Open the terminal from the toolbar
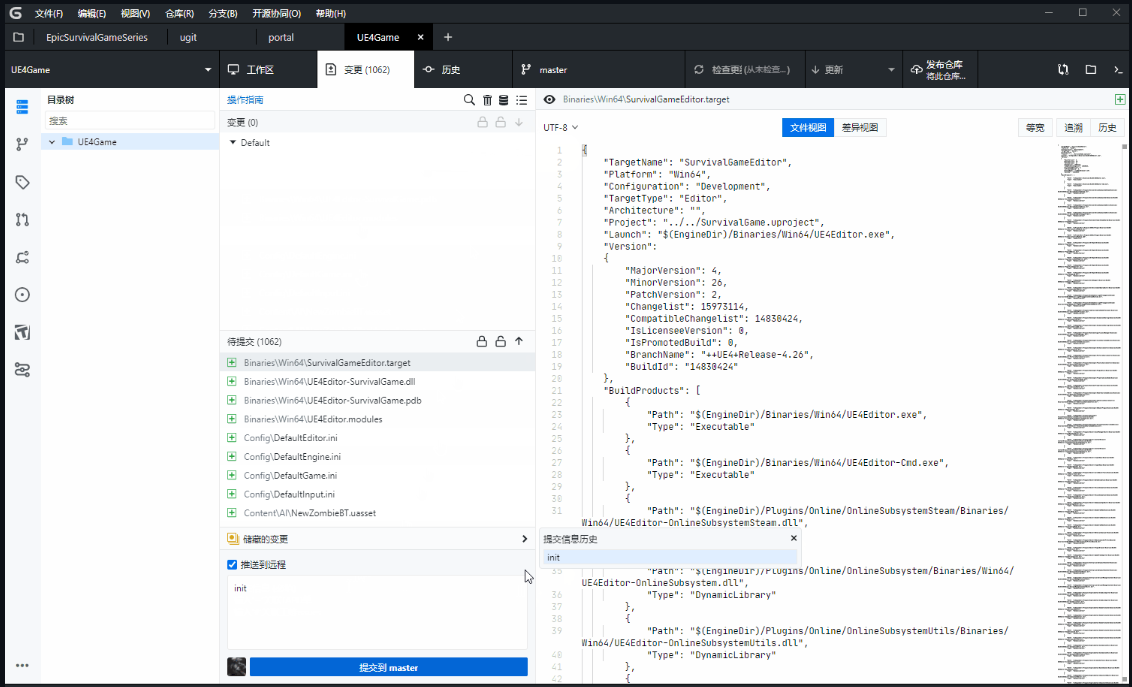This screenshot has height=687, width=1132. point(1118,69)
